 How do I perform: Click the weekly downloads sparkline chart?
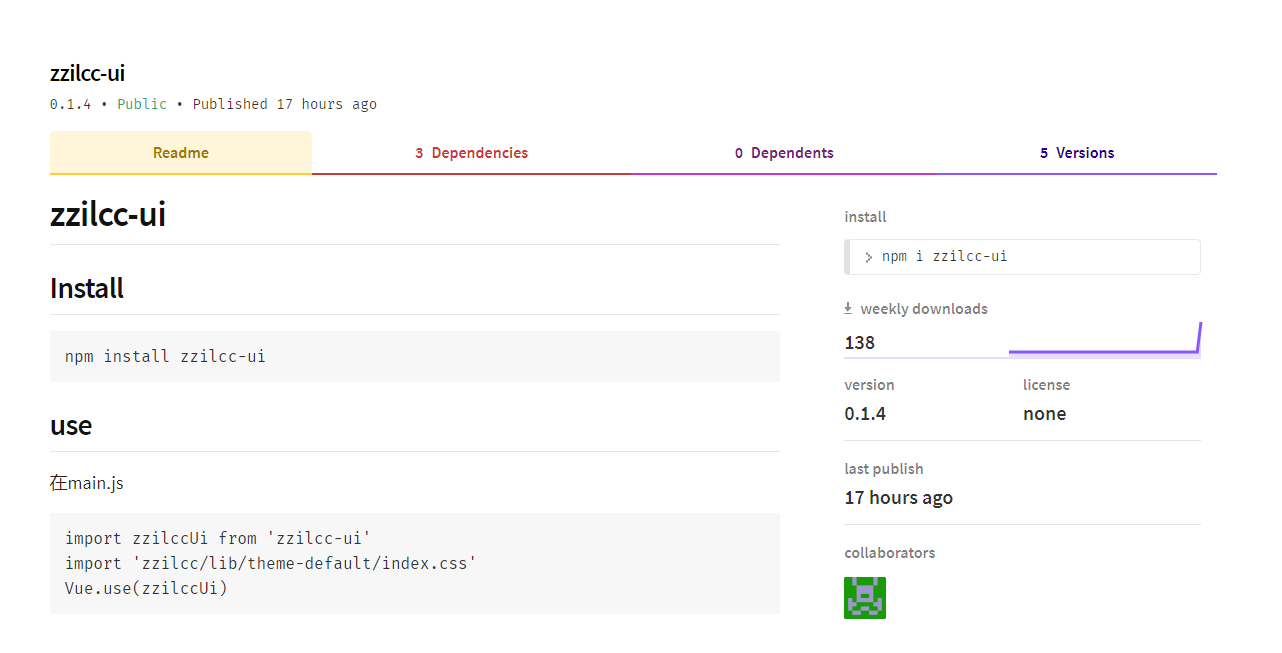coord(1104,342)
